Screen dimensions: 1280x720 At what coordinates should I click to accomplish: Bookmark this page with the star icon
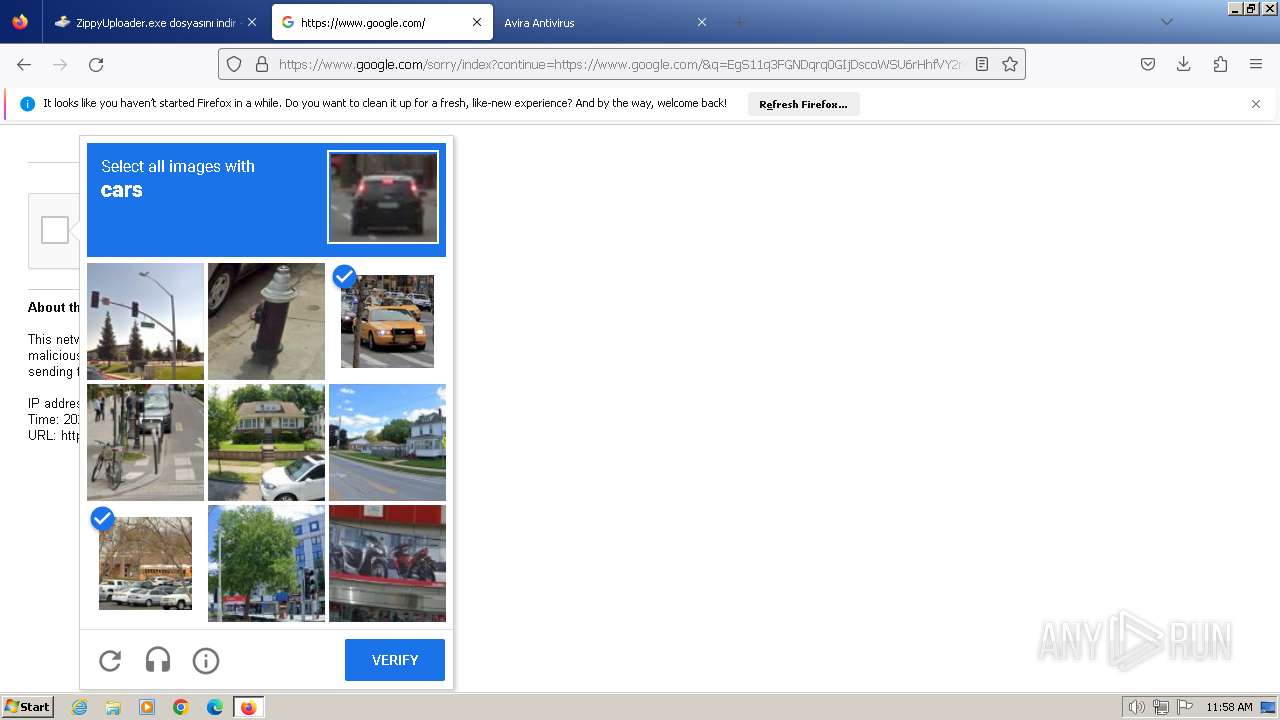[x=1010, y=64]
